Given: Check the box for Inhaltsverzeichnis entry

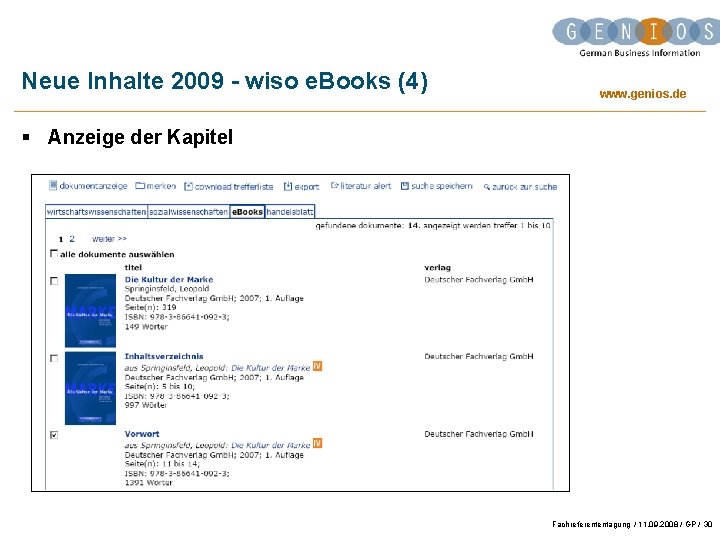Looking at the screenshot, I should tap(54, 358).
